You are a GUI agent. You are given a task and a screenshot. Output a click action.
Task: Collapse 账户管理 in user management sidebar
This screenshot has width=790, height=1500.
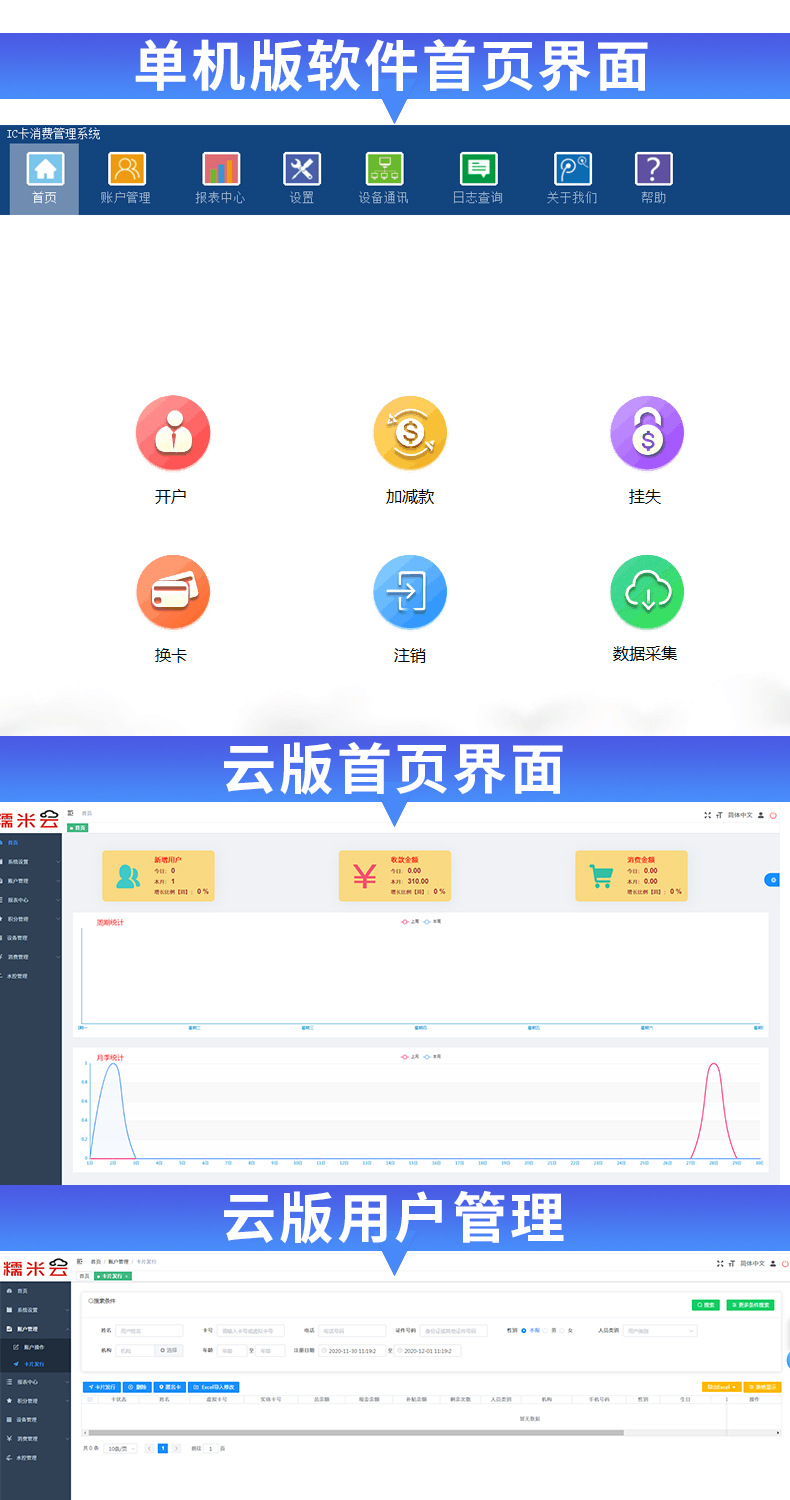pos(36,1329)
